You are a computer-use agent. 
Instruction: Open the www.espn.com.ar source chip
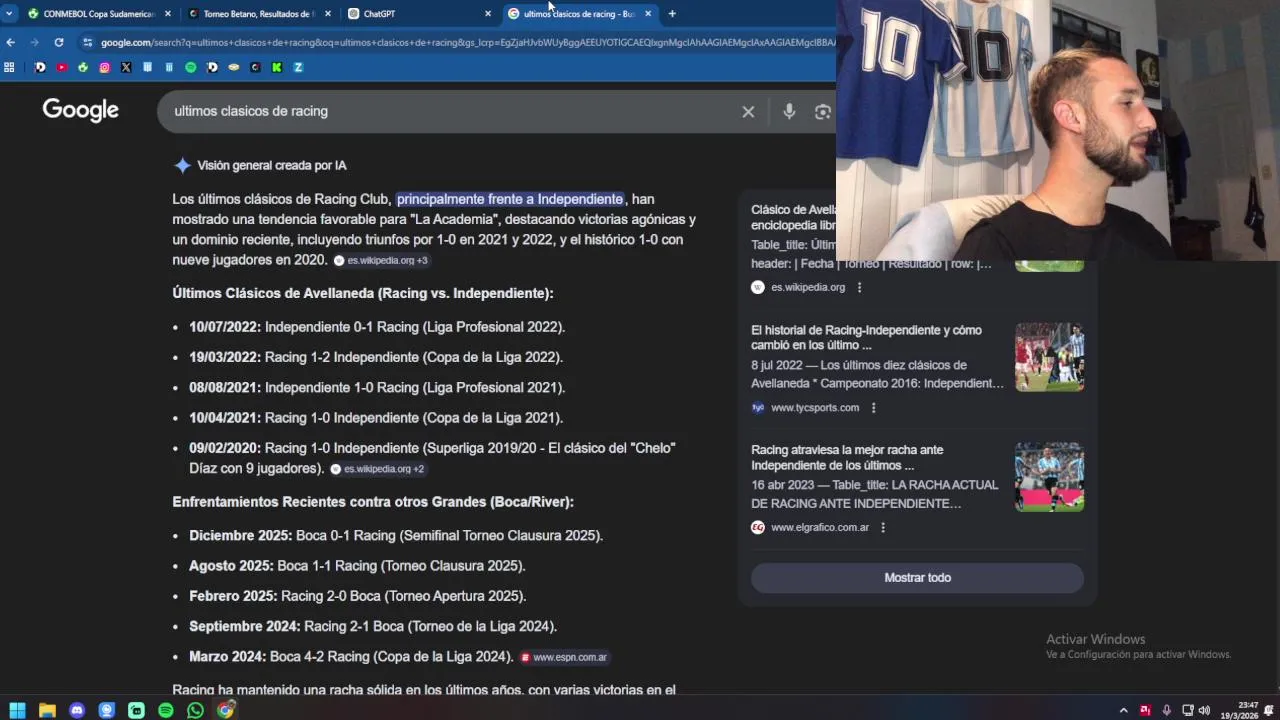point(564,657)
